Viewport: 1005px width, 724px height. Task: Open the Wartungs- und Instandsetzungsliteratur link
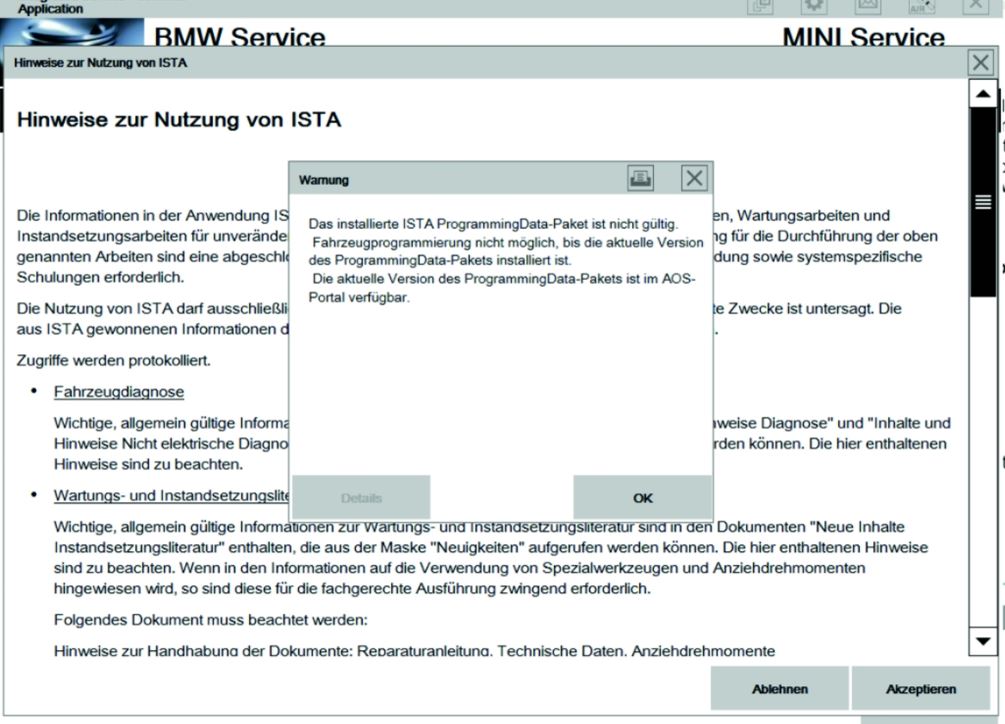(172, 496)
